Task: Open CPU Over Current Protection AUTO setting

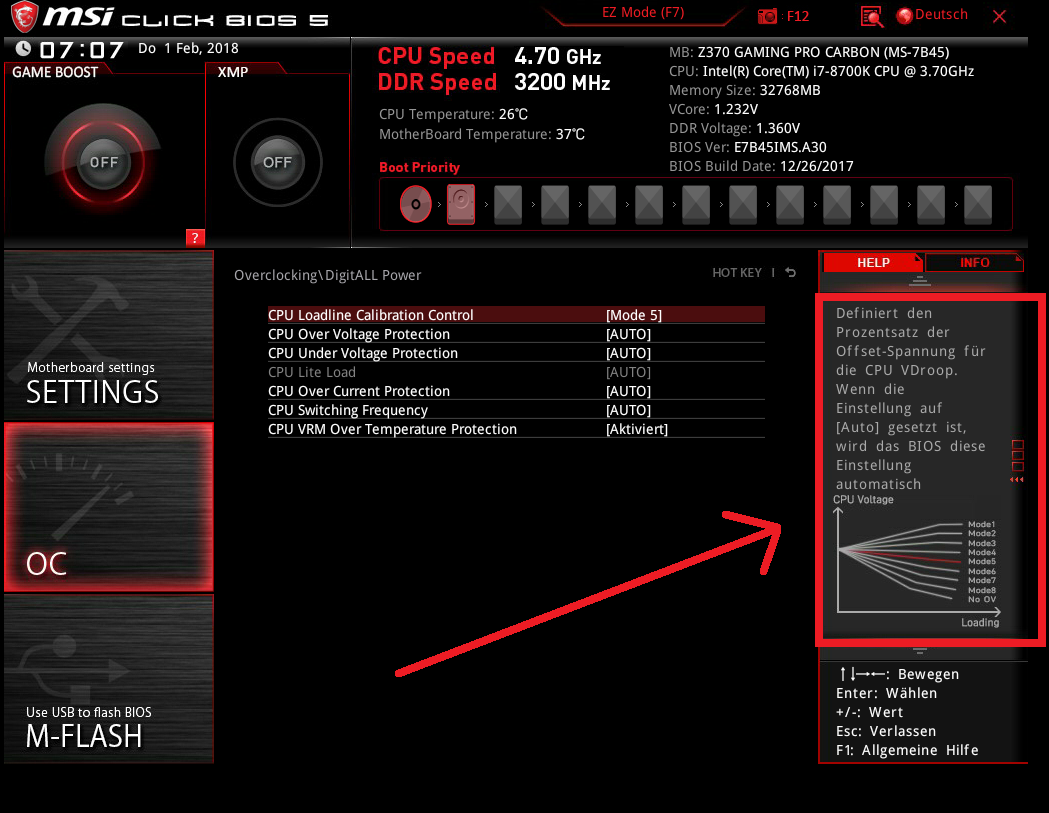Action: click(628, 391)
